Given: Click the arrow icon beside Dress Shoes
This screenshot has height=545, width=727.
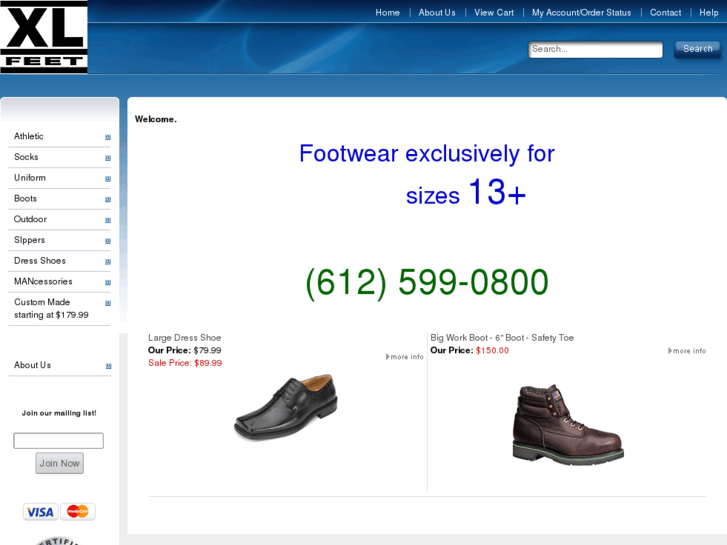Looking at the screenshot, I should pos(108,262).
